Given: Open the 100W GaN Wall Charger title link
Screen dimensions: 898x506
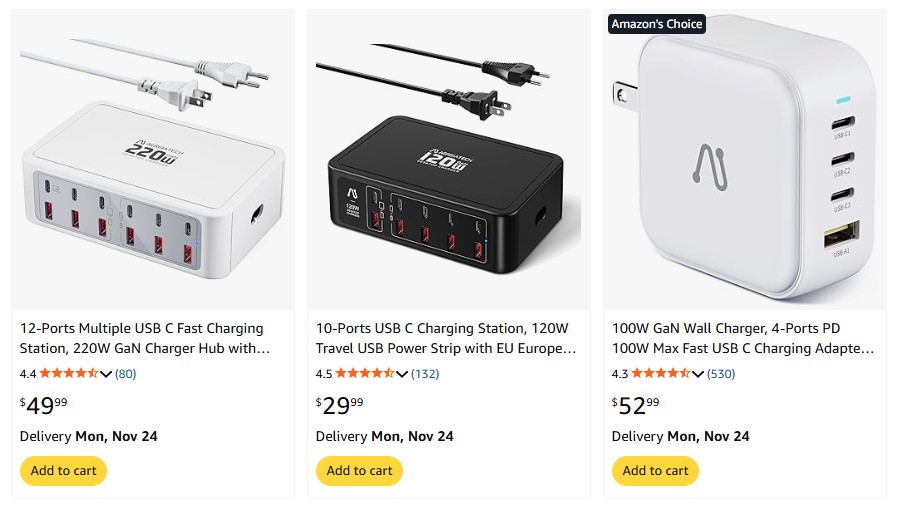Looking at the screenshot, I should [743, 338].
